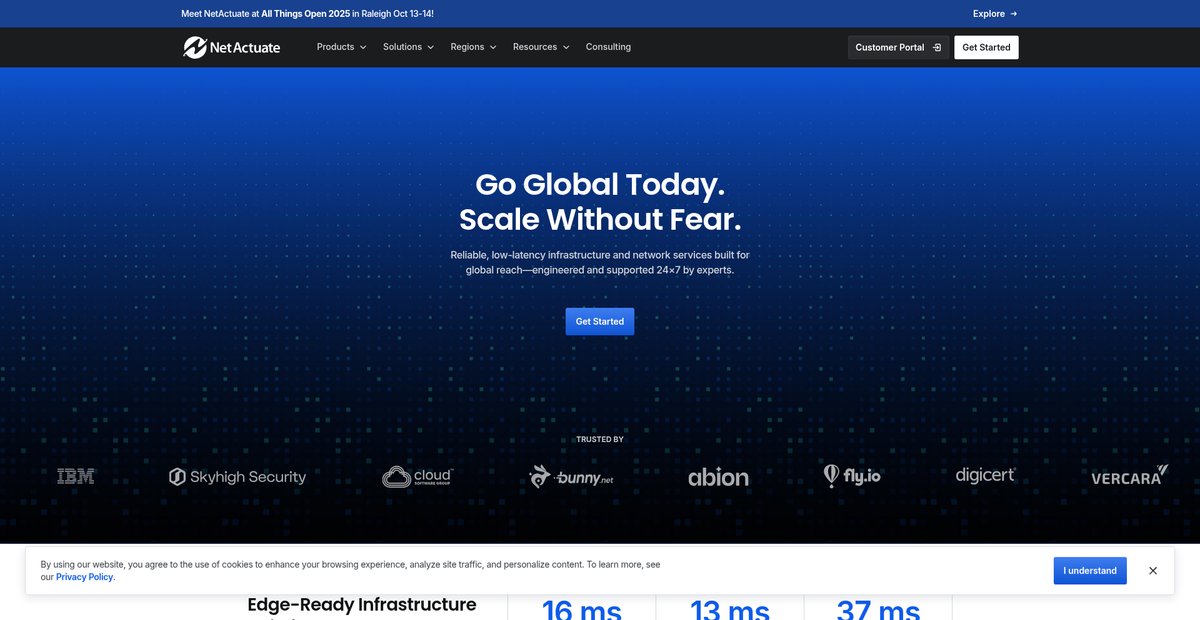This screenshot has width=1200, height=620.
Task: Click the Skyhigh Security logo
Action: click(x=237, y=477)
